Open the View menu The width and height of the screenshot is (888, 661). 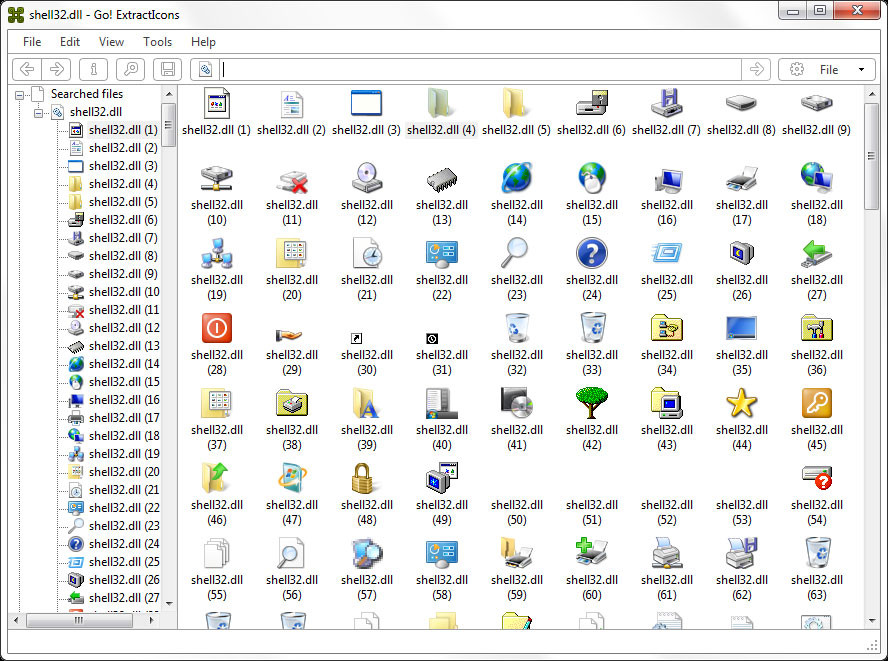tap(111, 42)
